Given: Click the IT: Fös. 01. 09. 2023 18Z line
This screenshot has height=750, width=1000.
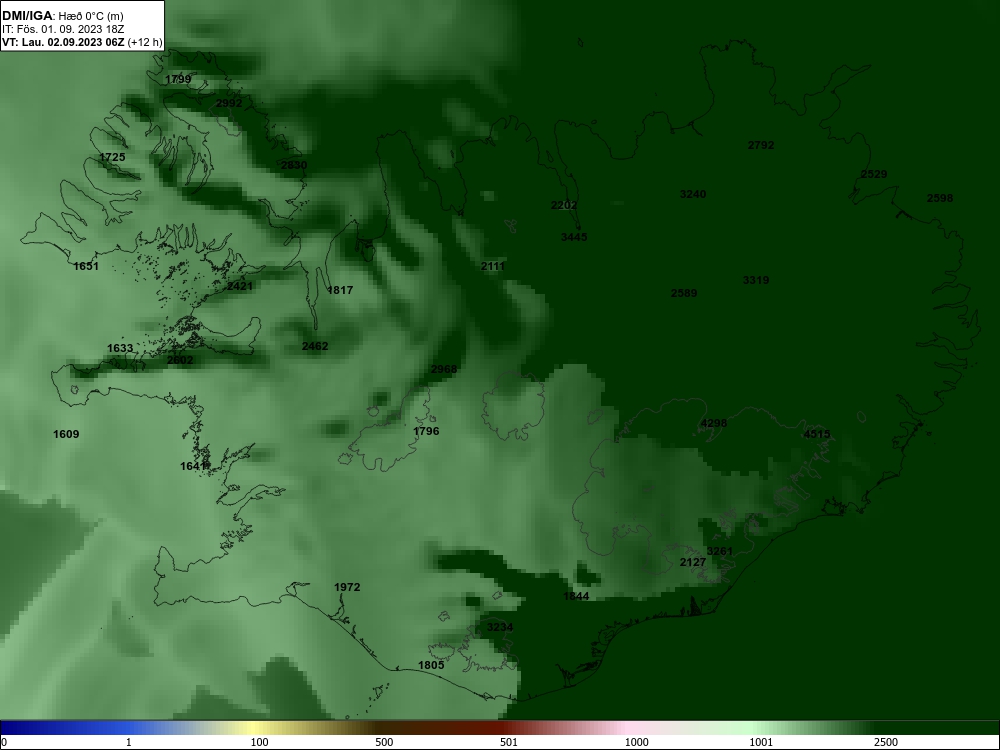Looking at the screenshot, I should point(63,29).
